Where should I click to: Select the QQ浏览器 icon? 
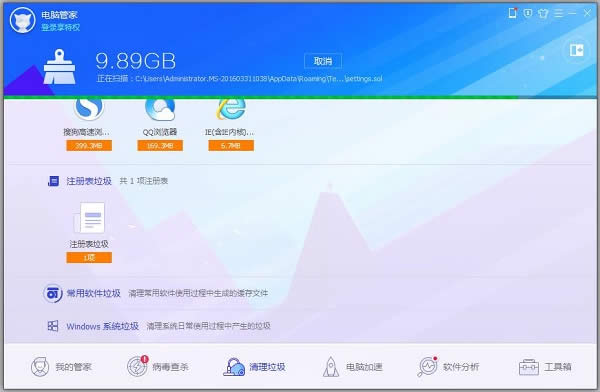coord(160,109)
